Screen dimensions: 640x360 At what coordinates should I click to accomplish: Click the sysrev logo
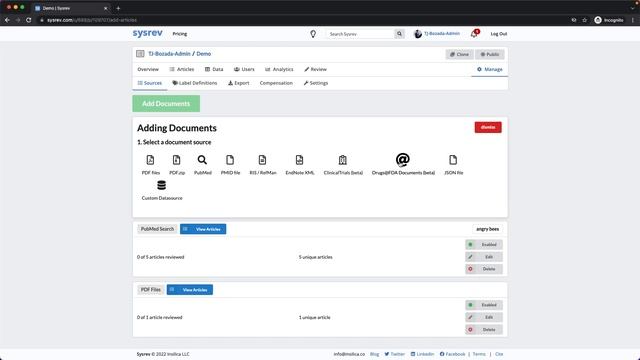[x=147, y=33]
